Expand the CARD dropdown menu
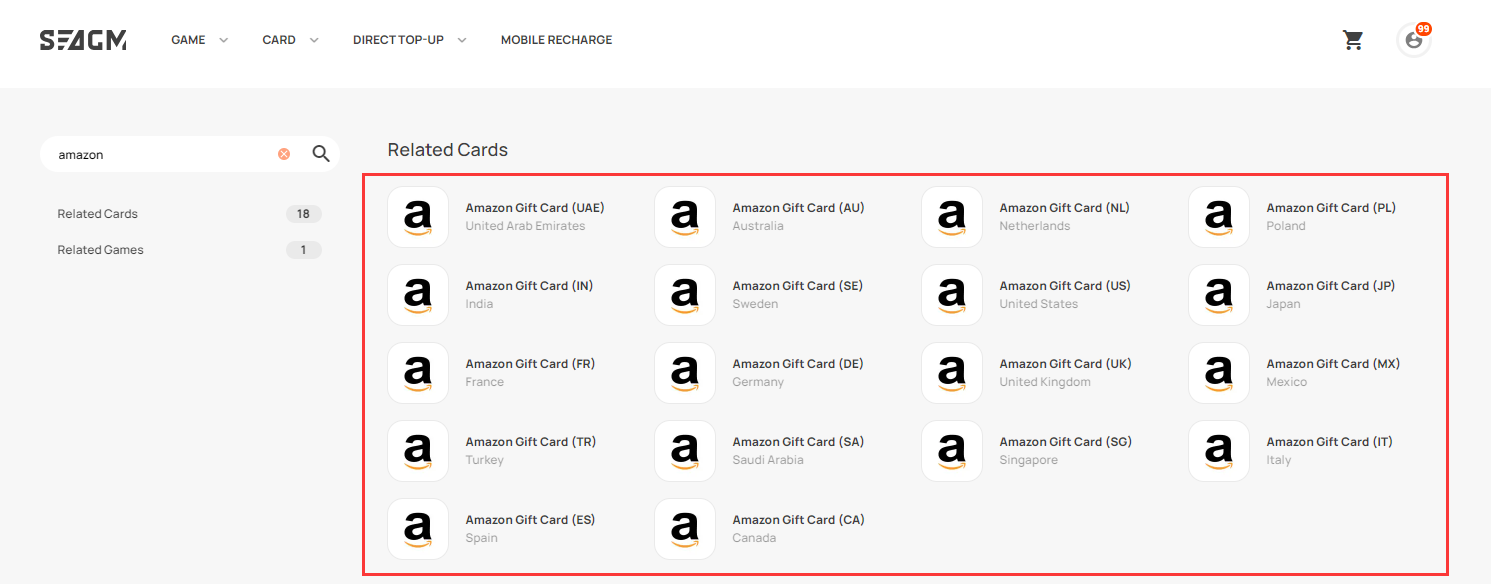This screenshot has width=1491, height=584. pos(291,40)
